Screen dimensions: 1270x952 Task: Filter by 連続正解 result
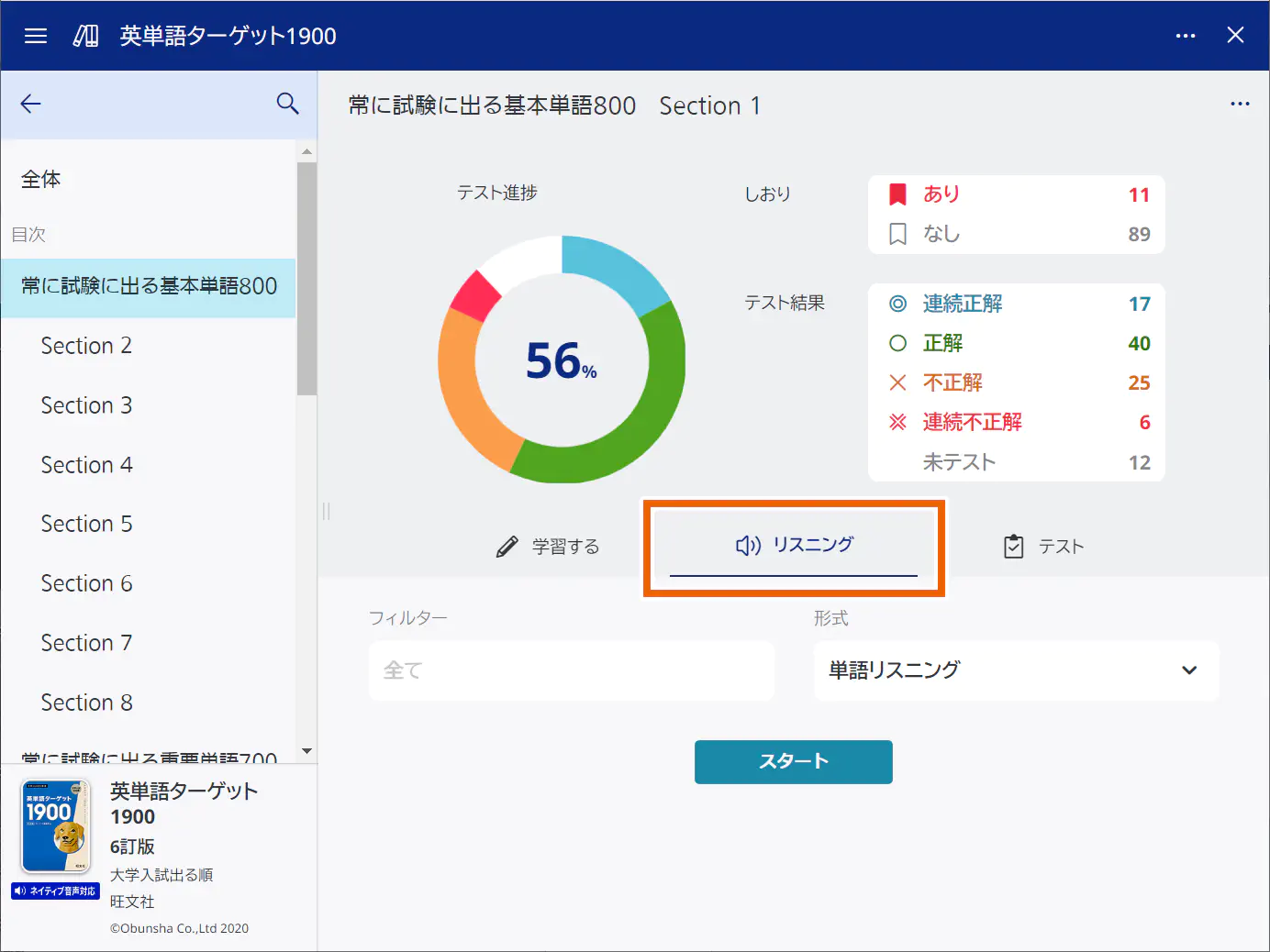coord(1017,304)
